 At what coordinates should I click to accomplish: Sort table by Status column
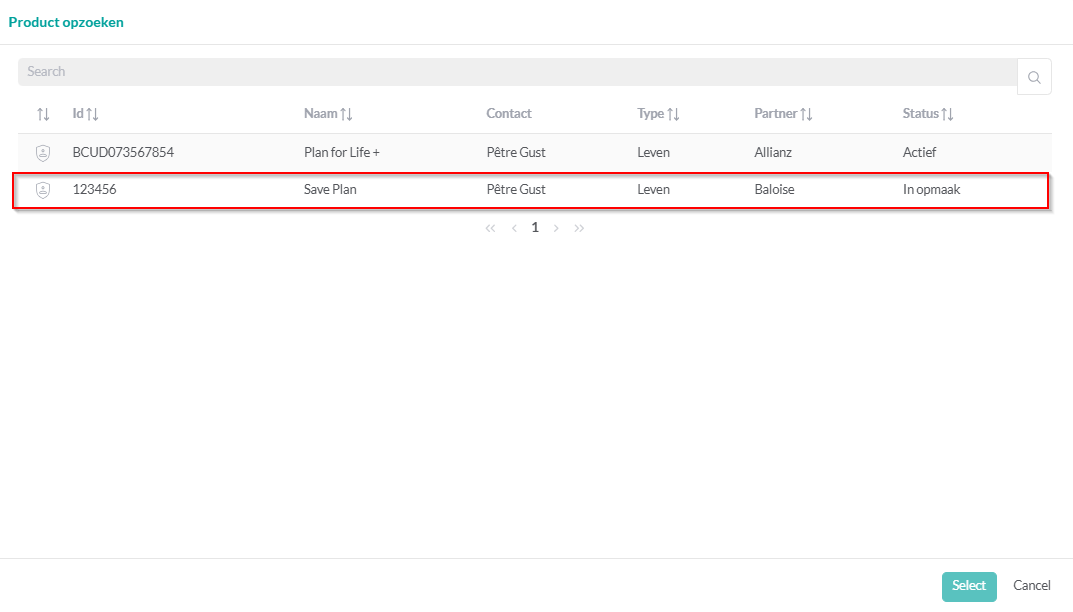point(948,114)
